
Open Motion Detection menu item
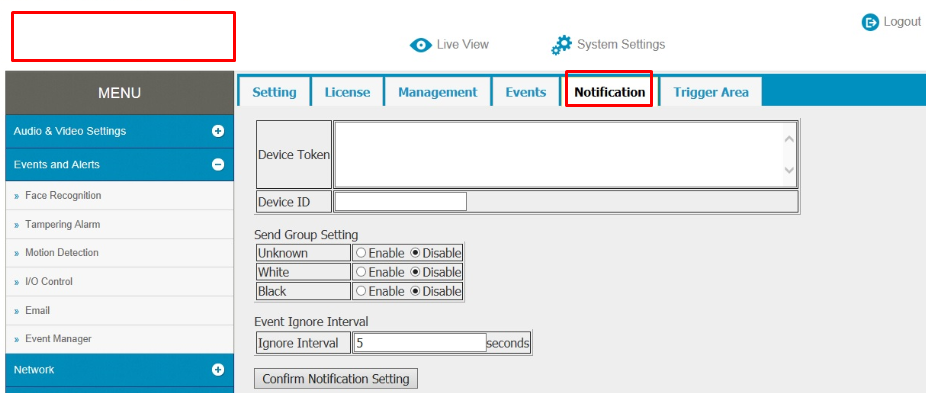click(62, 253)
